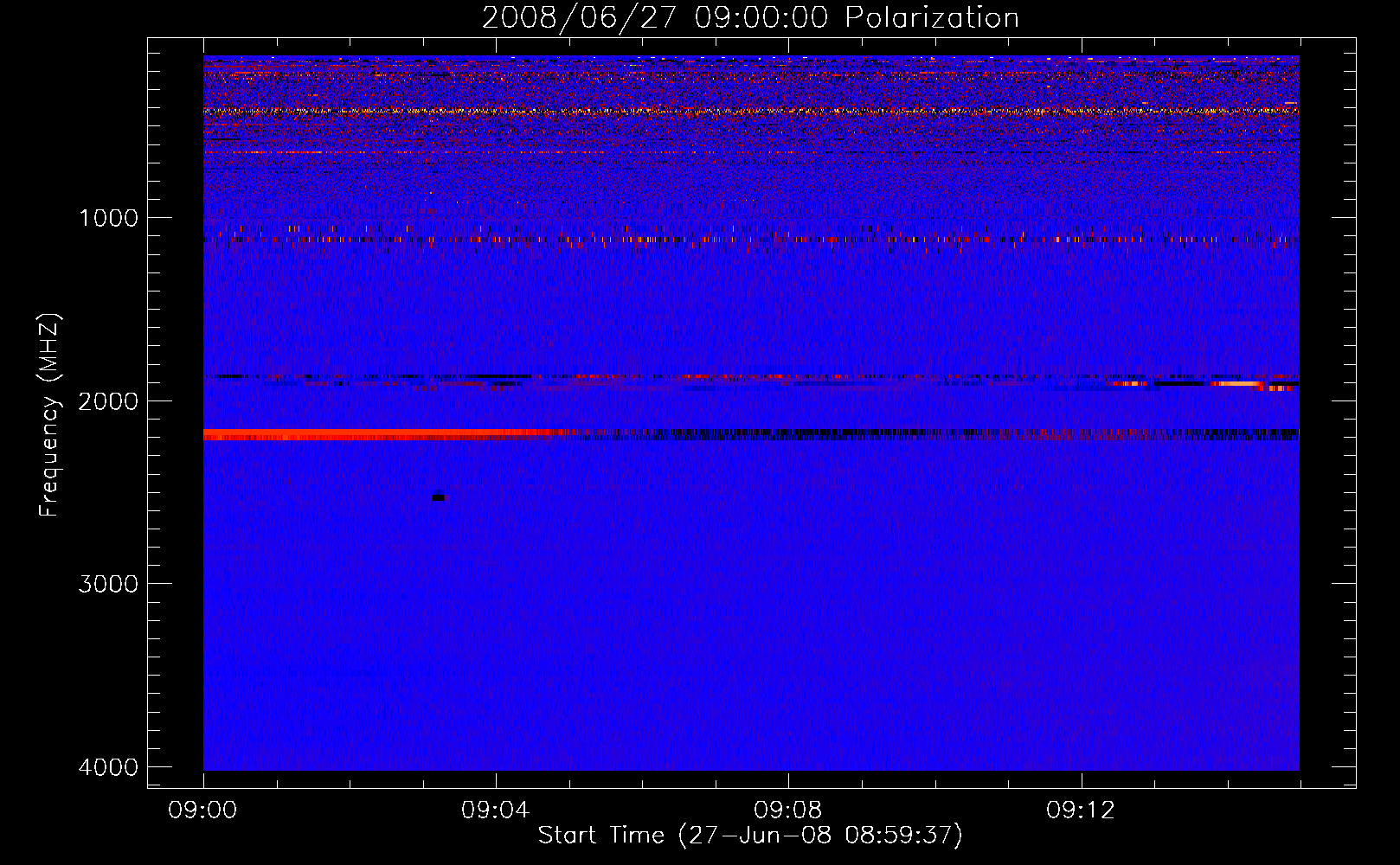Screen dimensions: 1400x865
Task: Click the bright orange patch near 1900 MHz at right
Action: [1236, 383]
